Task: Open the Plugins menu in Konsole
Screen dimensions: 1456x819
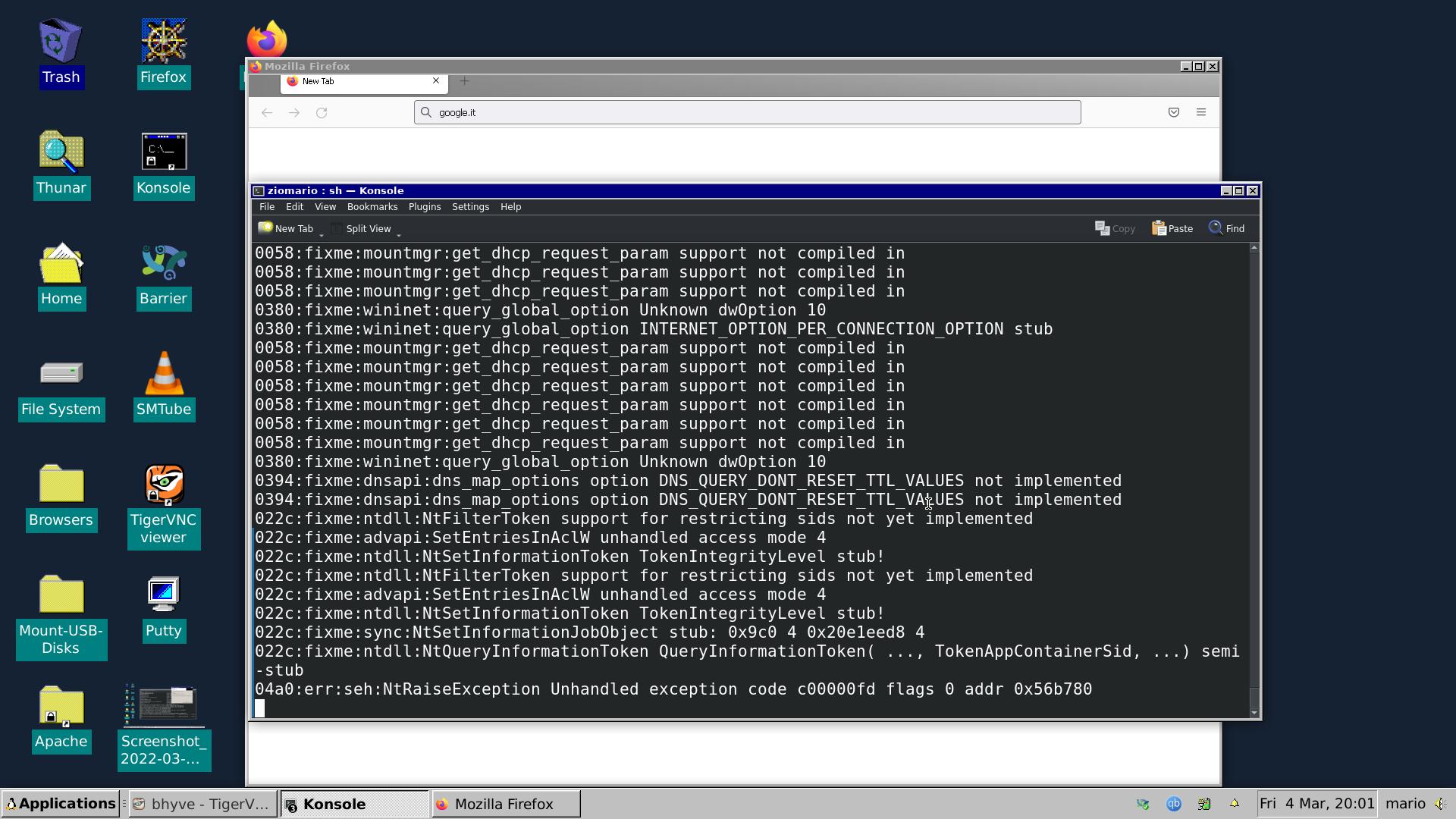Action: click(x=424, y=207)
